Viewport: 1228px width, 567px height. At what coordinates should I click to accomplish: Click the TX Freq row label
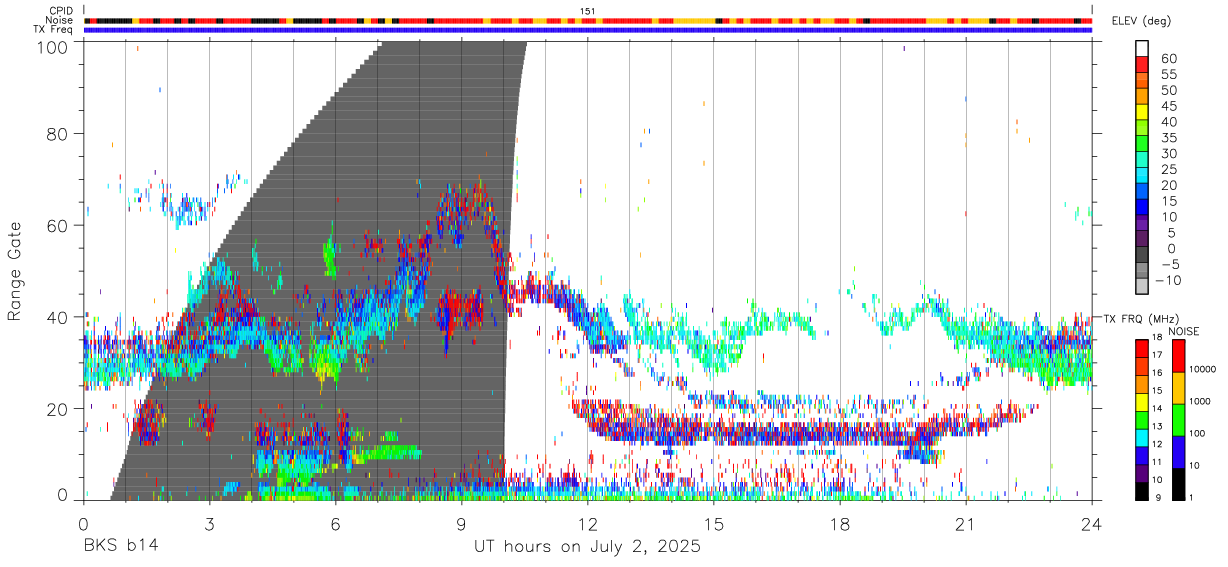click(53, 30)
